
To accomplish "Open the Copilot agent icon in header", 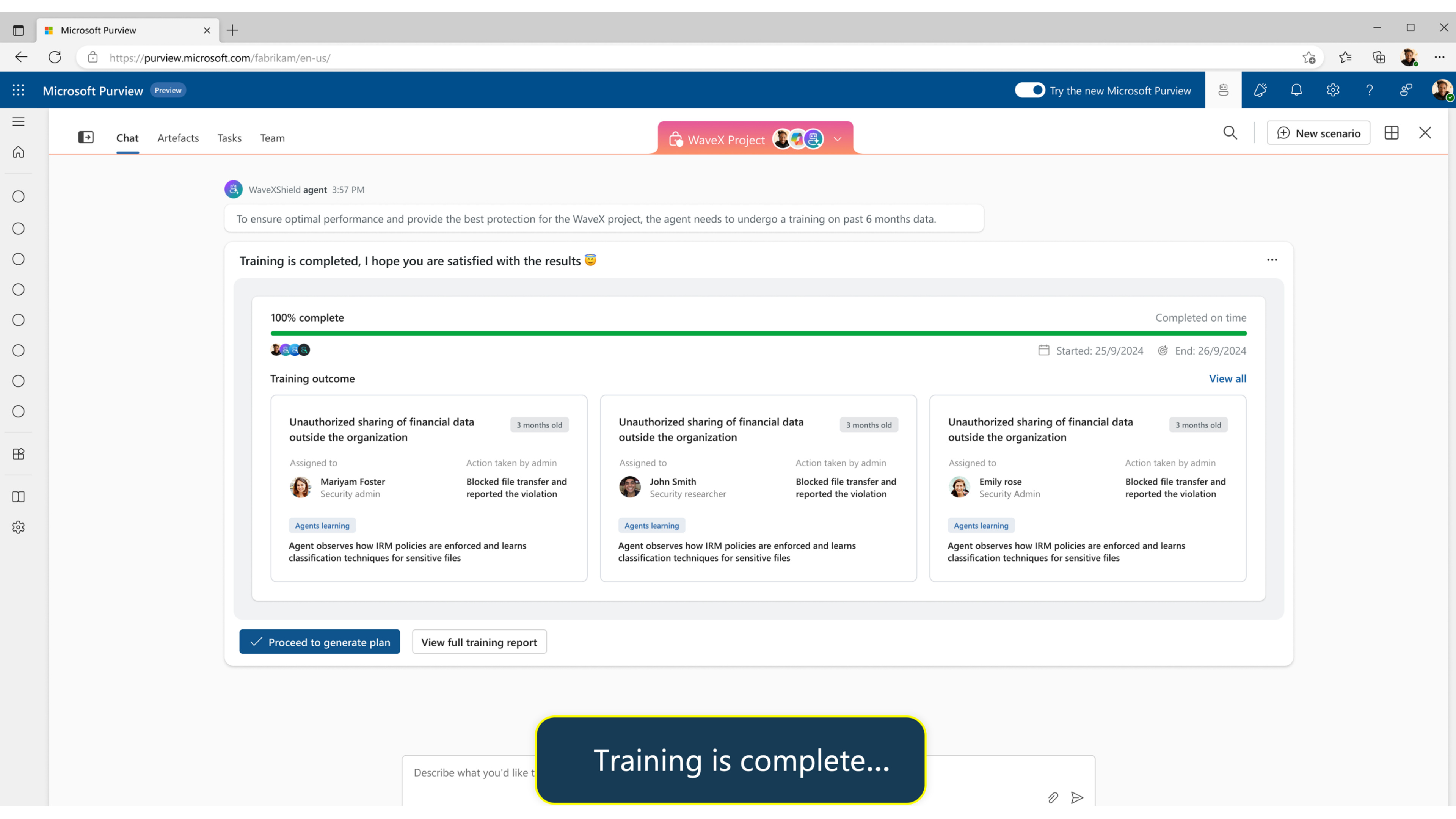I will [1223, 90].
